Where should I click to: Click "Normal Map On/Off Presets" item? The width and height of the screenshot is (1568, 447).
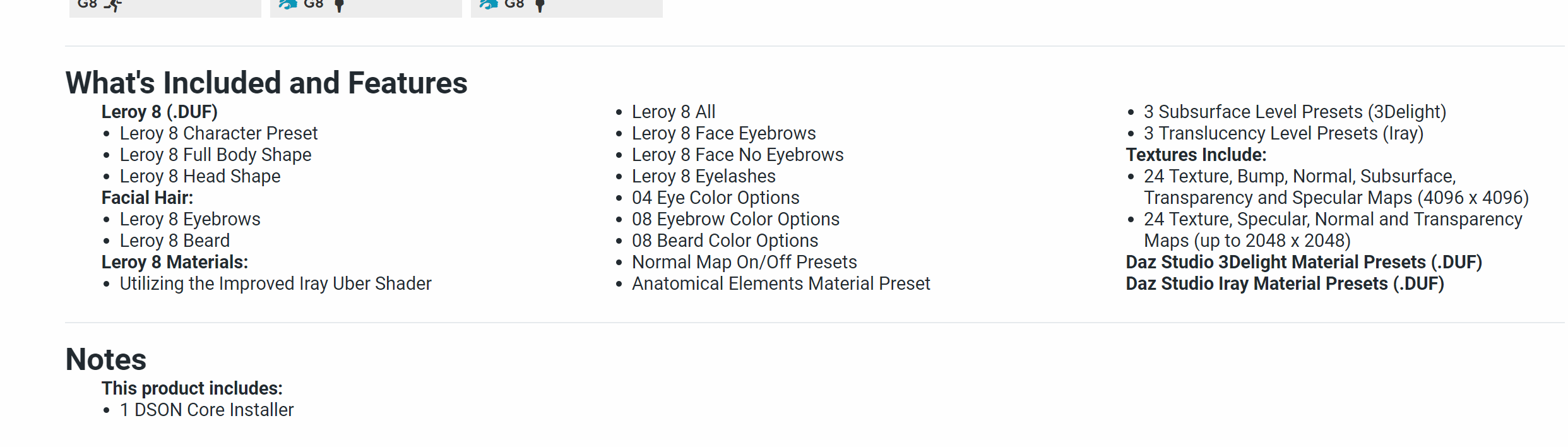click(x=744, y=262)
